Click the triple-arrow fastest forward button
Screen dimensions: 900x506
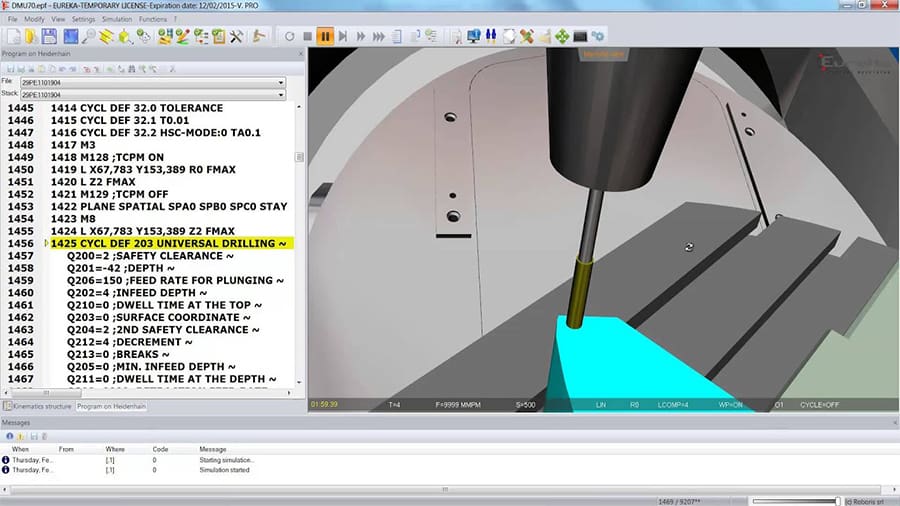coord(378,37)
